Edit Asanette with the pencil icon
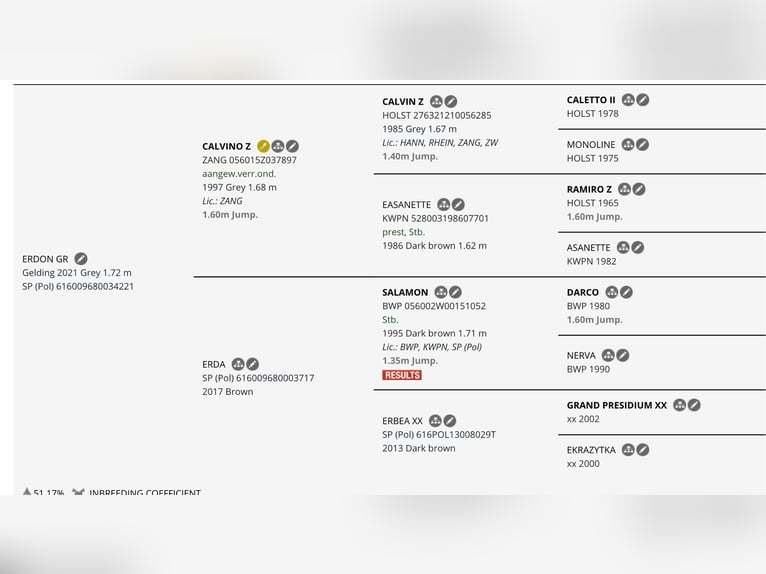Screen dimensions: 766x574 coord(638,248)
